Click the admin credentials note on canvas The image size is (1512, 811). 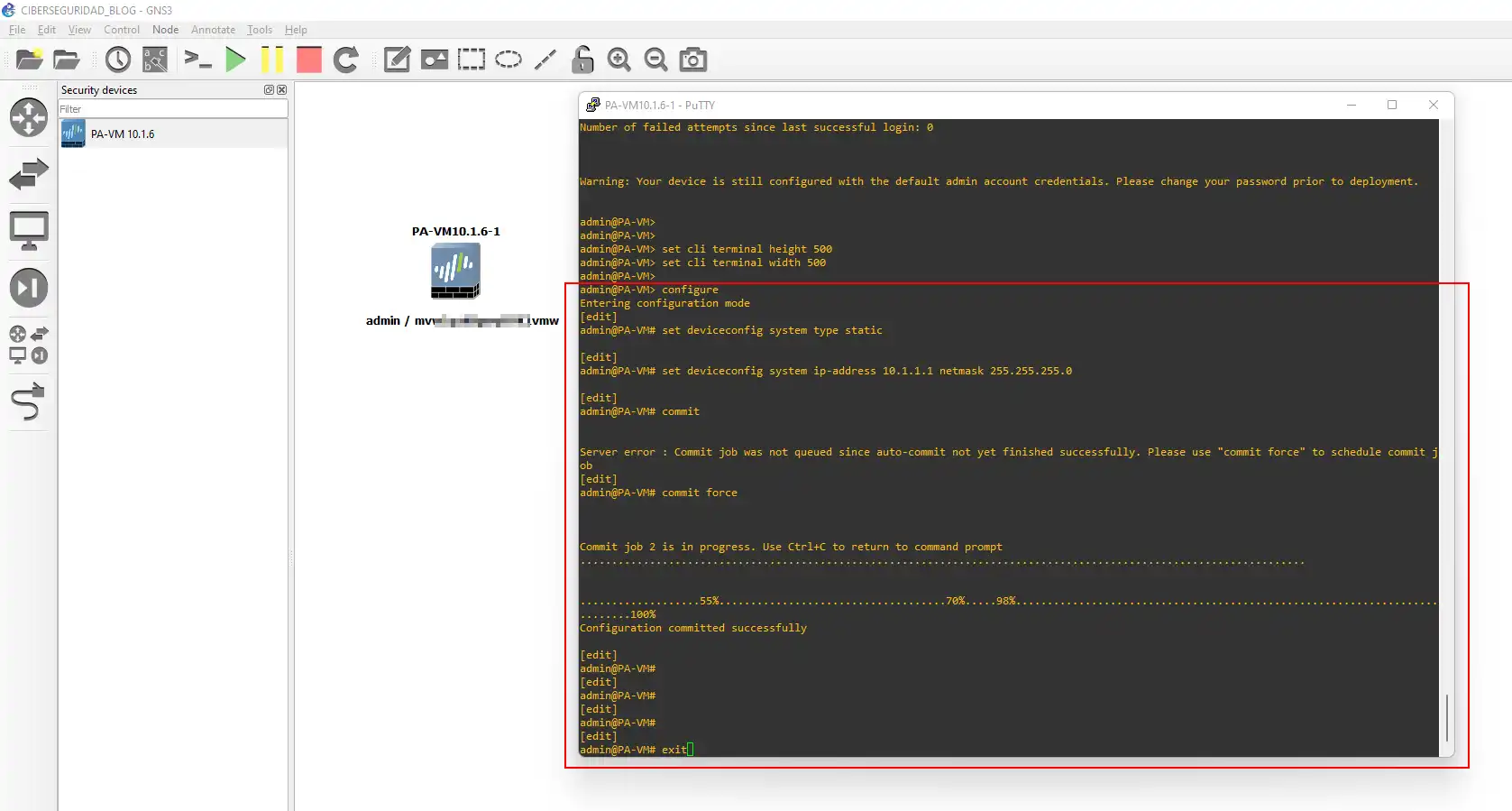coord(462,320)
